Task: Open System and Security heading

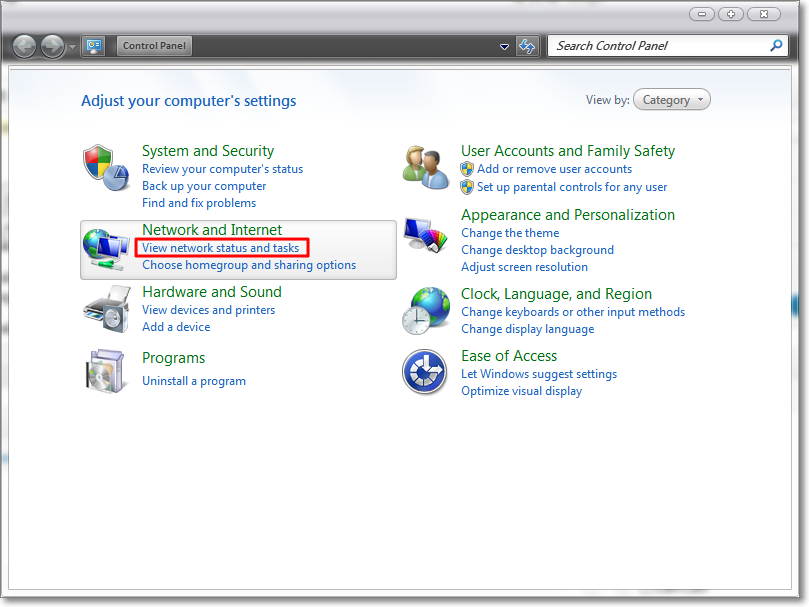Action: (208, 151)
